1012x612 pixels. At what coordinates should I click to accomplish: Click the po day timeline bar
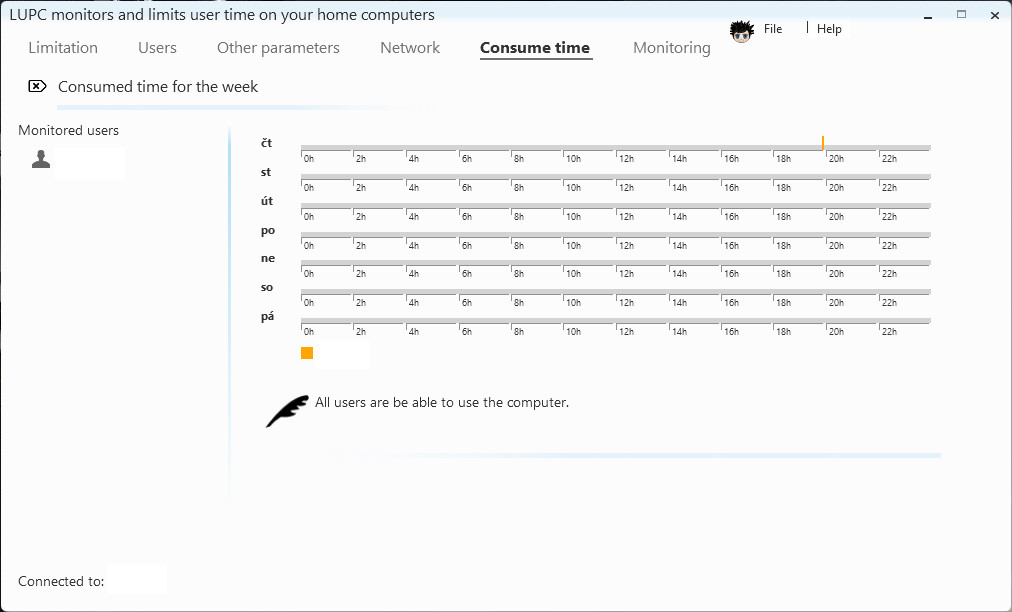(616, 235)
